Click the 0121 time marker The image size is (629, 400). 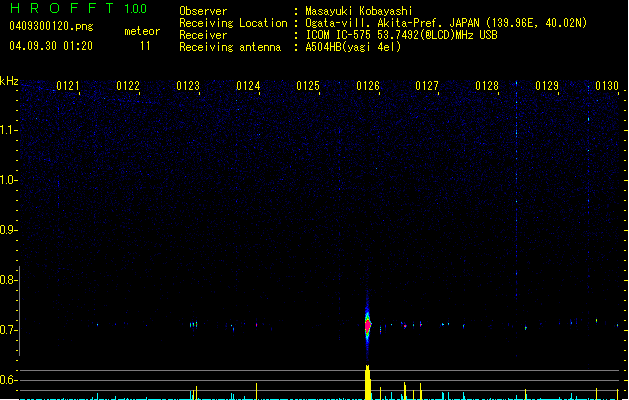68,86
